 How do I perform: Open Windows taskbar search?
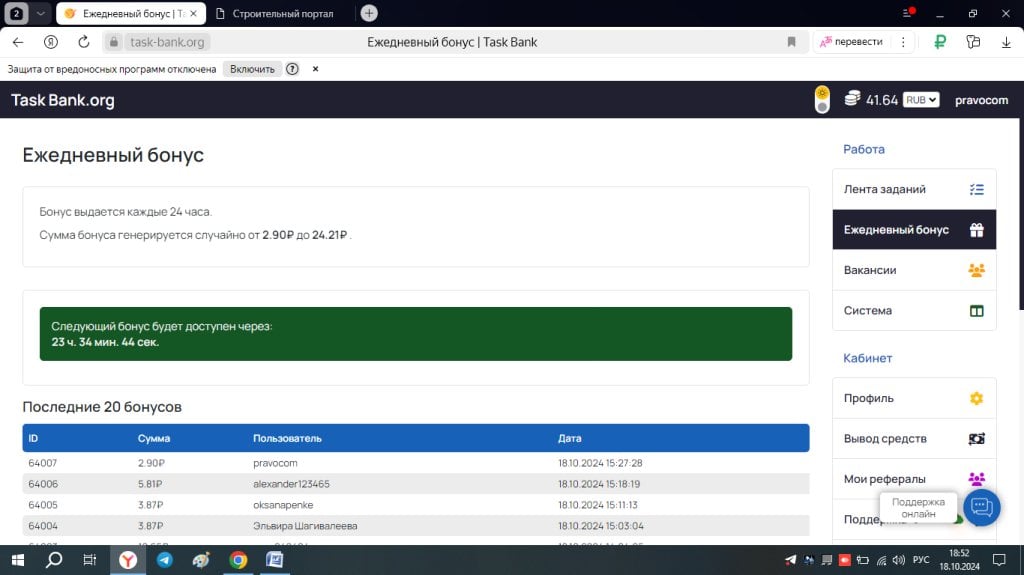(54, 560)
